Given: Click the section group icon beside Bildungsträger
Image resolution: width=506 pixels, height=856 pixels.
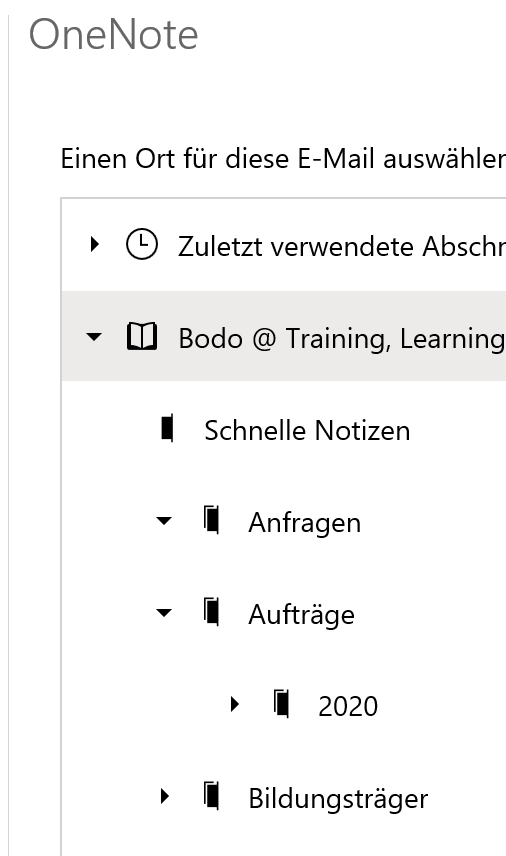Looking at the screenshot, I should pyautogui.click(x=212, y=795).
